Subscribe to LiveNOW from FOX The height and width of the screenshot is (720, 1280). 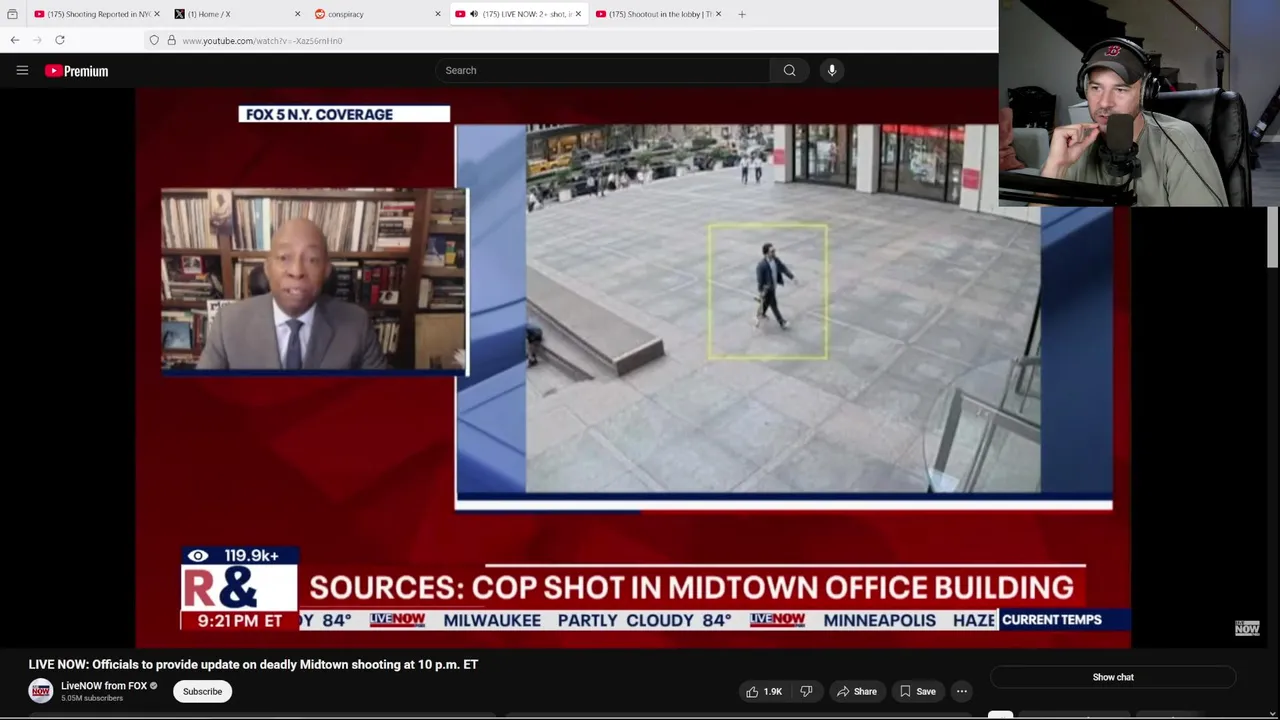(x=202, y=691)
